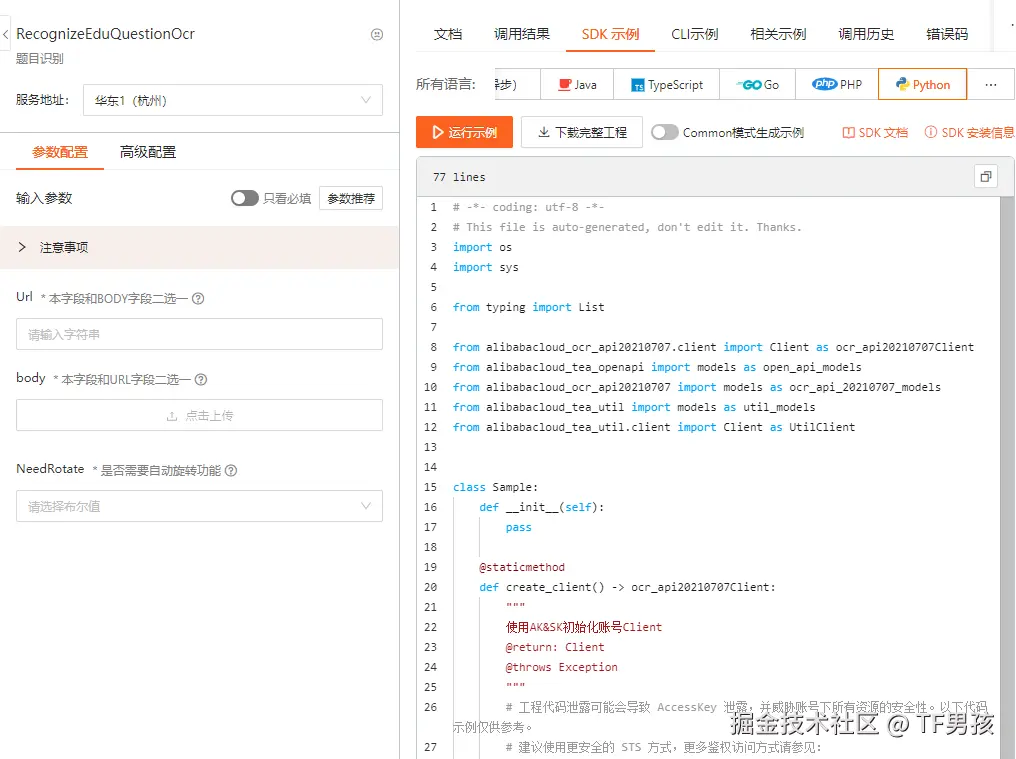
Task: Open NeedRotate boolean value dropdown
Action: (200, 506)
